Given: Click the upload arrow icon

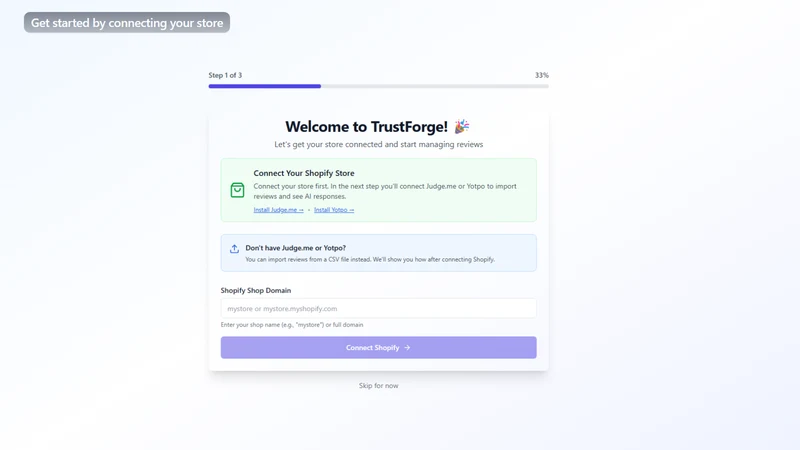Looking at the screenshot, I should 234,248.
